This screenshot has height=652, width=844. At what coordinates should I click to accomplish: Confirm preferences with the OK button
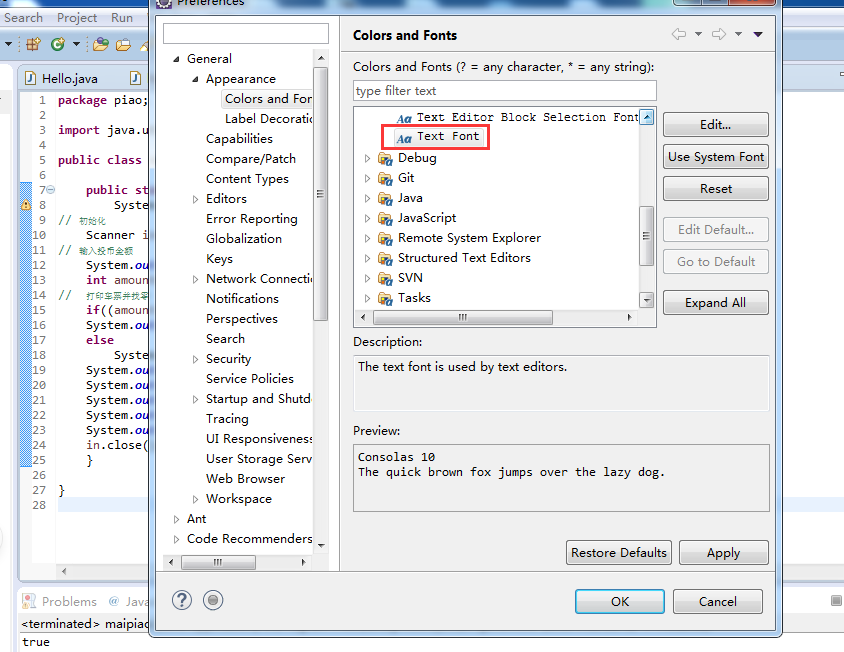620,601
